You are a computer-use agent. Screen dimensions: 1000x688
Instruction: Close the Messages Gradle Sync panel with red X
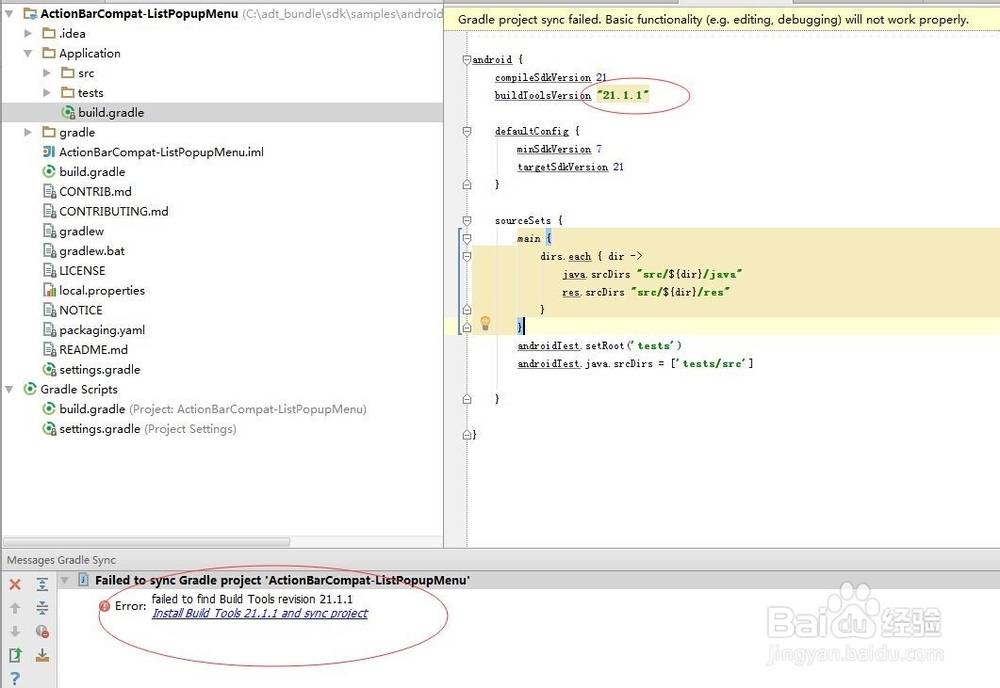click(x=15, y=584)
